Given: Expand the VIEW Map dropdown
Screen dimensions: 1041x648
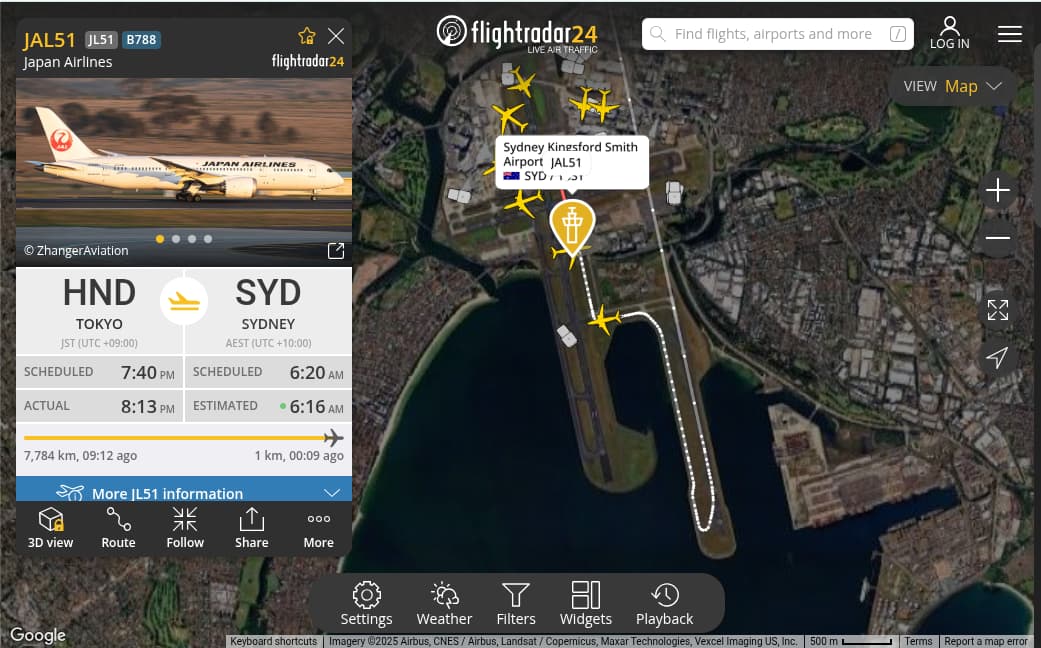Looking at the screenshot, I should pyautogui.click(x=952, y=86).
